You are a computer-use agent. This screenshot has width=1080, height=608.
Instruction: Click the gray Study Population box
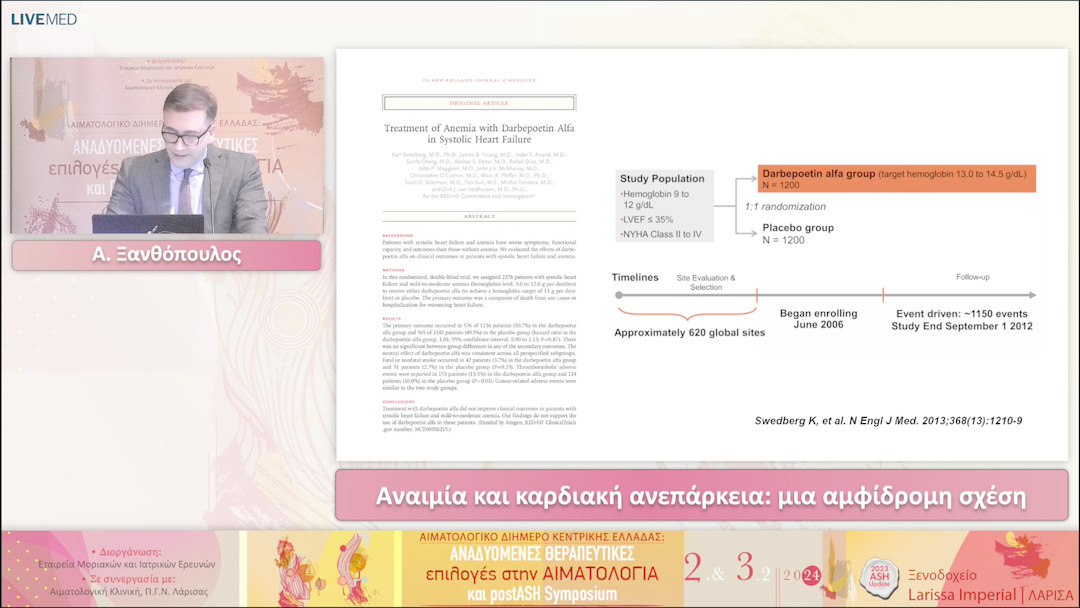pos(664,204)
